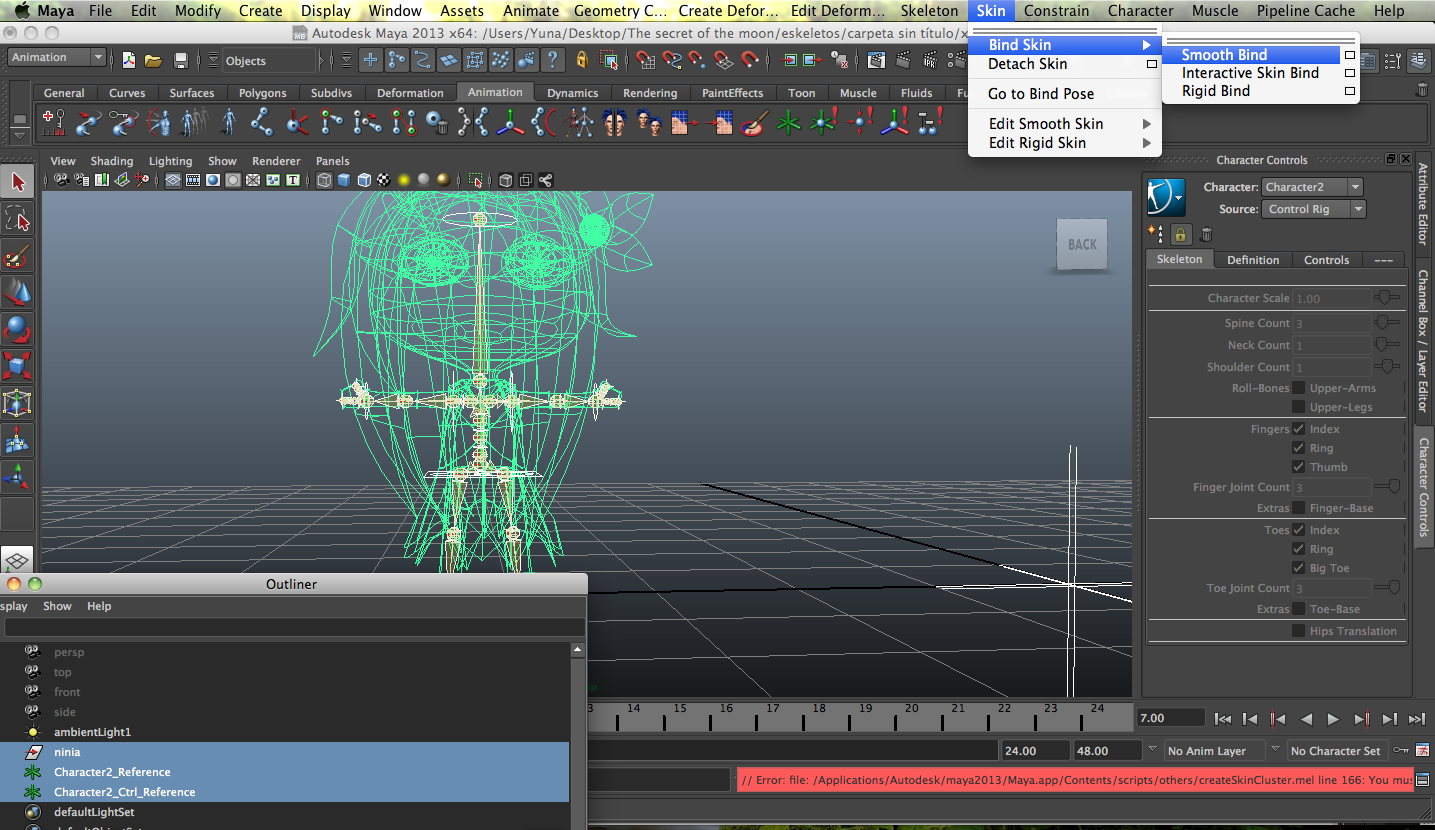Toggle Roll-Bones Upper-Arms checkbox
The width and height of the screenshot is (1435, 830).
(1298, 388)
